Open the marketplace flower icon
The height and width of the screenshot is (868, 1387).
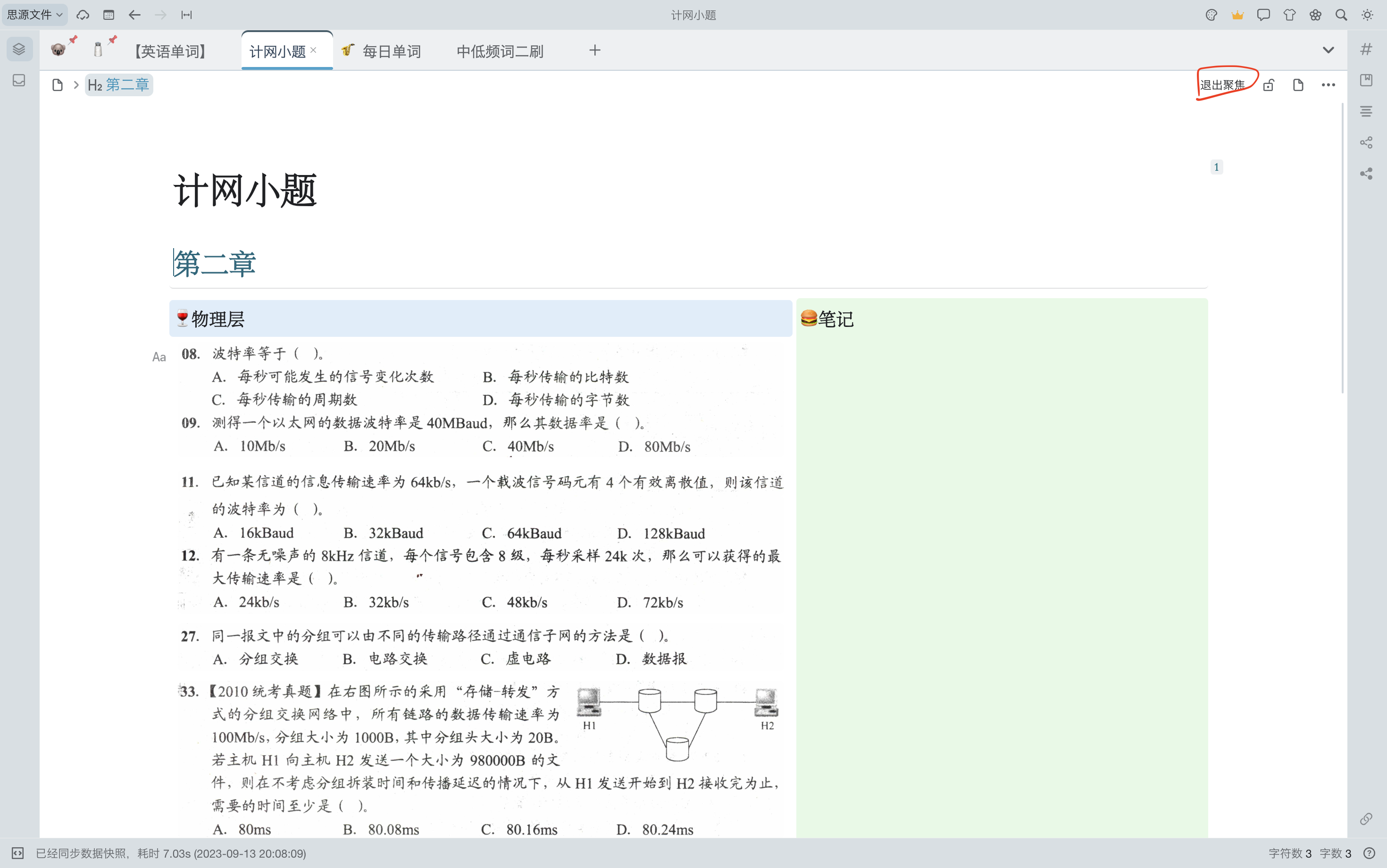point(1316,14)
